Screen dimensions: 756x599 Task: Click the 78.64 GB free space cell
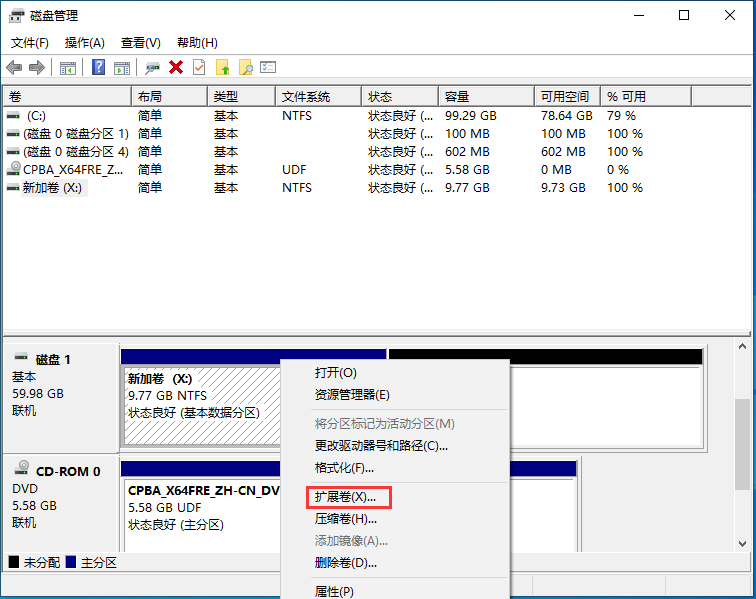tap(567, 116)
